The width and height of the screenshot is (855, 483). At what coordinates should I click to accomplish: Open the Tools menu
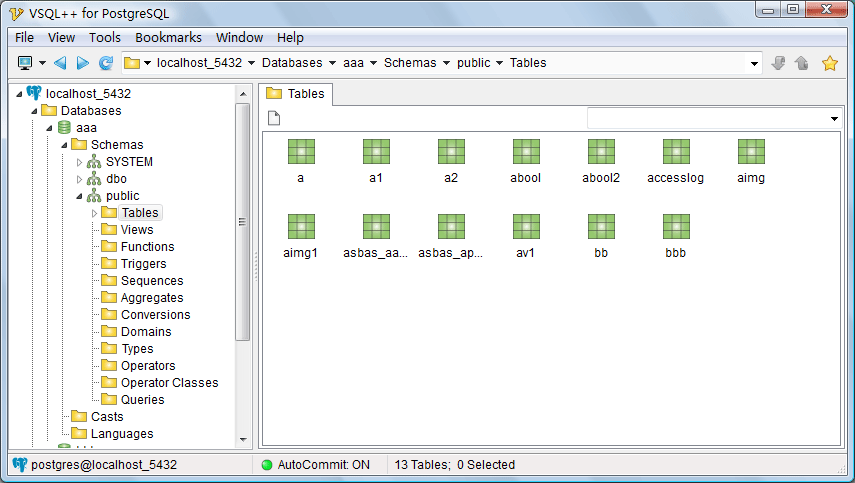click(105, 37)
